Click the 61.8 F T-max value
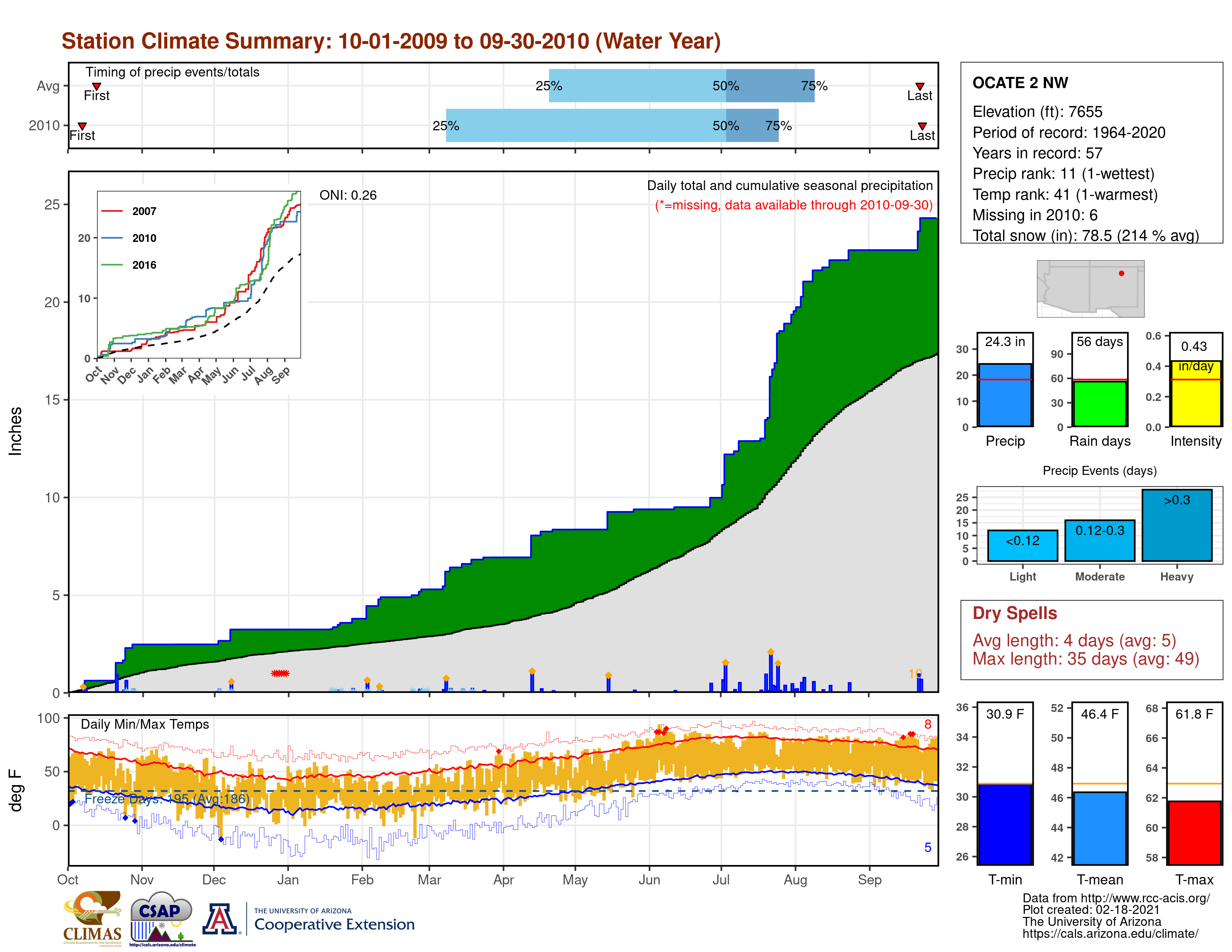1232x952 pixels. 1194,714
